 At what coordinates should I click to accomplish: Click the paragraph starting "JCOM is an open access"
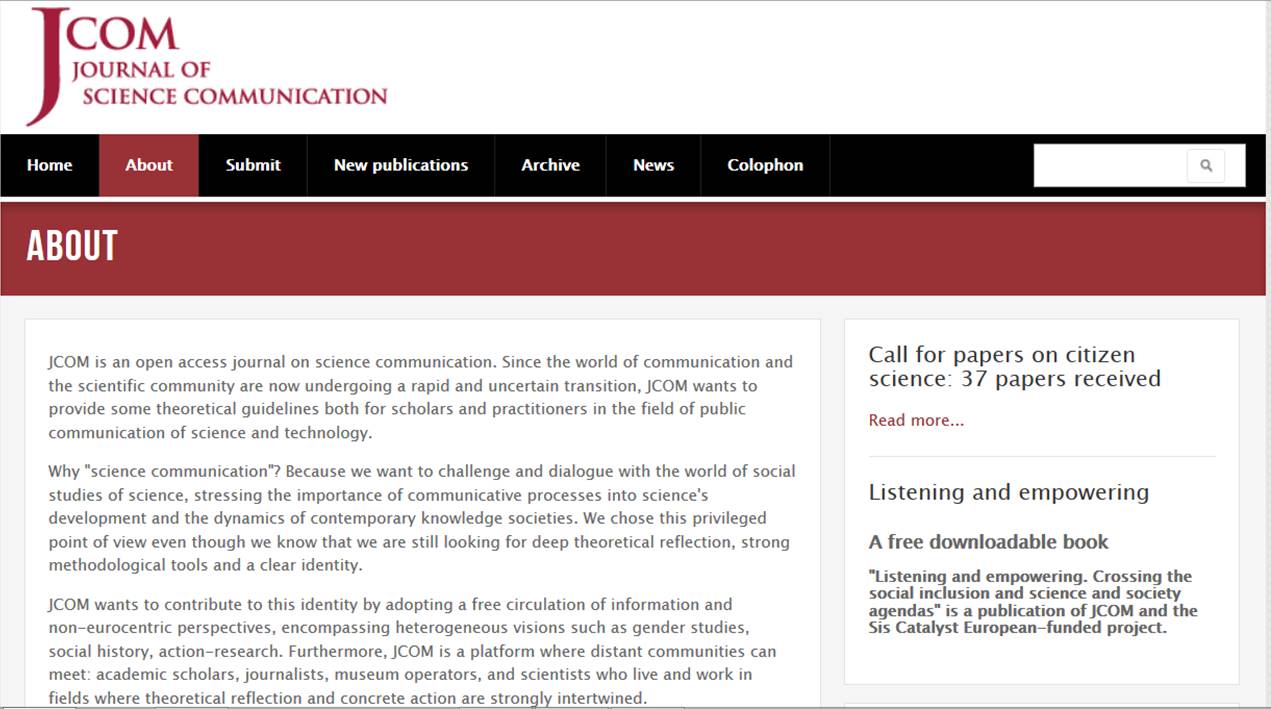click(420, 397)
